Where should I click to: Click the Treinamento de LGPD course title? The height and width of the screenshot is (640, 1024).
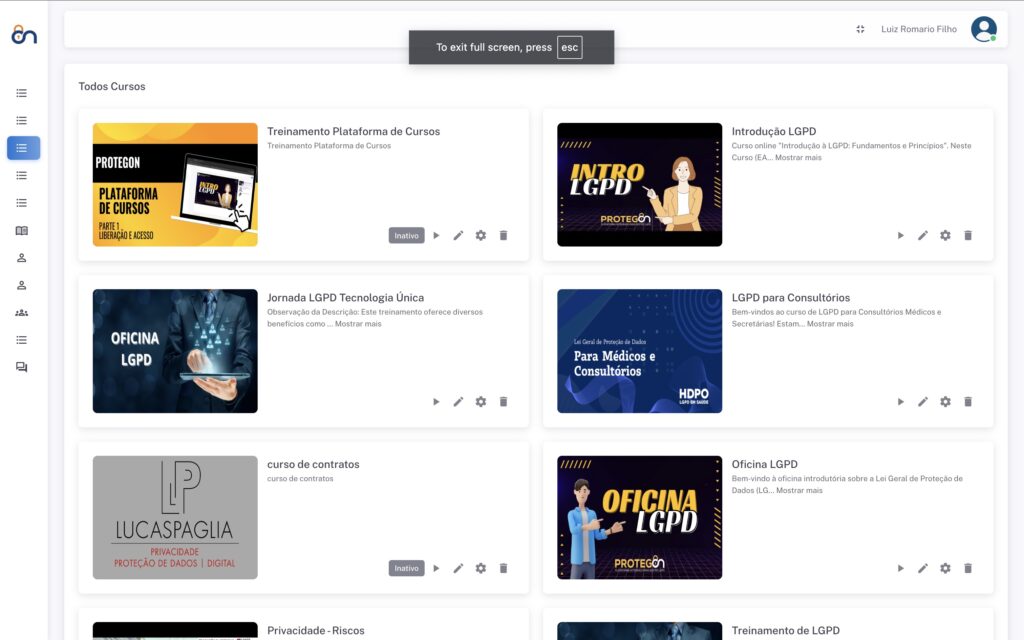pyautogui.click(x=786, y=631)
